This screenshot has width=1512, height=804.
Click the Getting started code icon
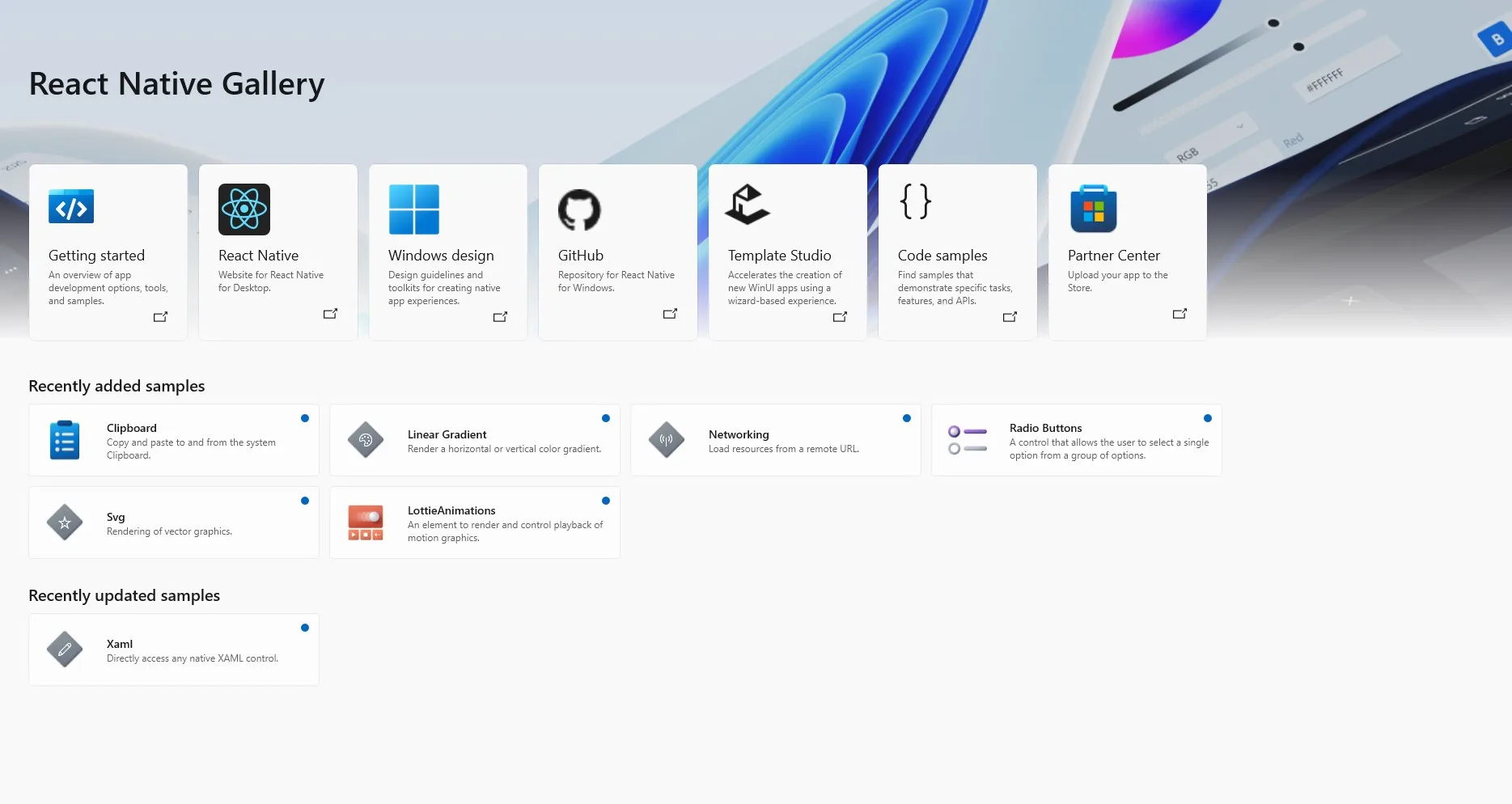click(71, 206)
